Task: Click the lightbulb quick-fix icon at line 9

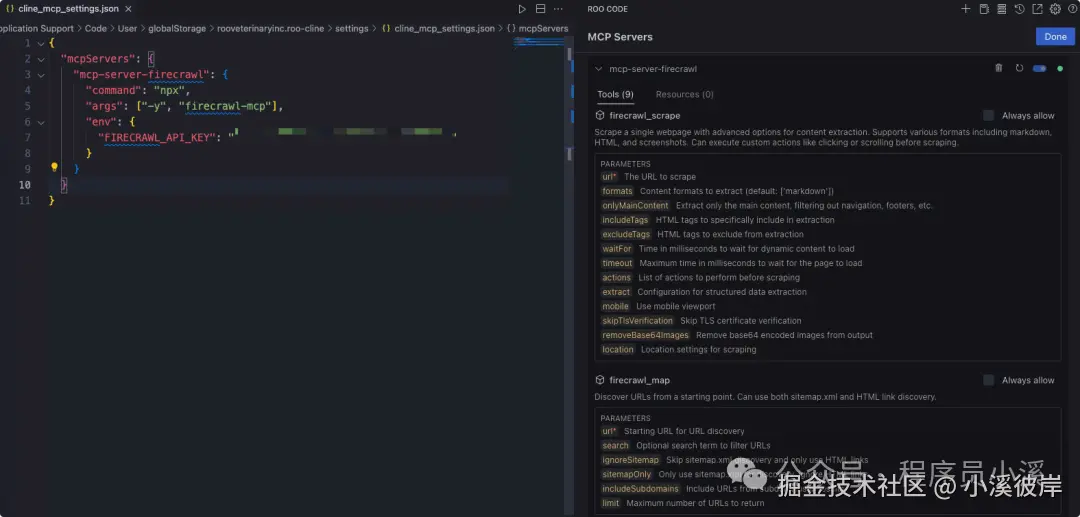Action: click(54, 167)
